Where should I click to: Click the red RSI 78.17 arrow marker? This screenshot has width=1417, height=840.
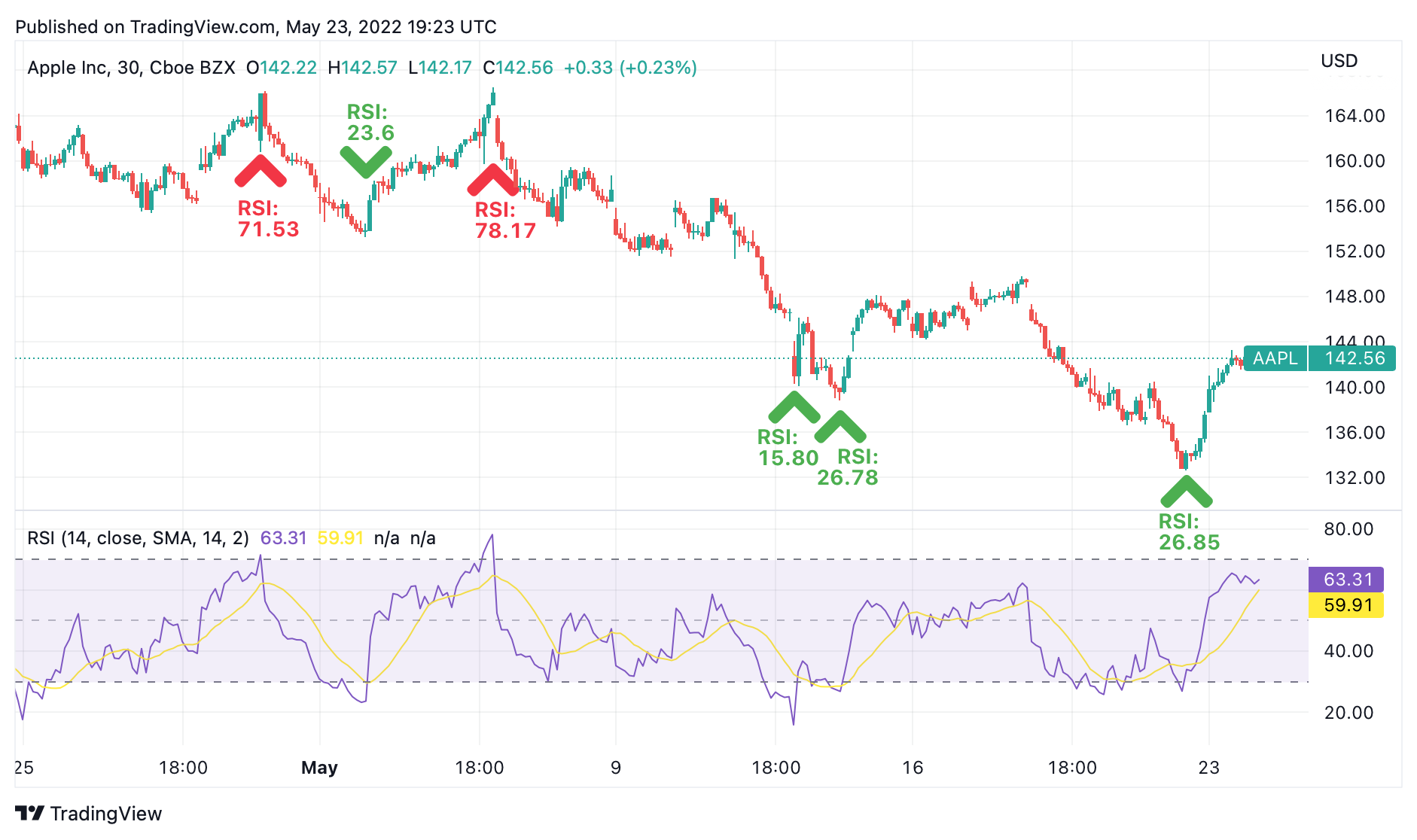pos(493,179)
